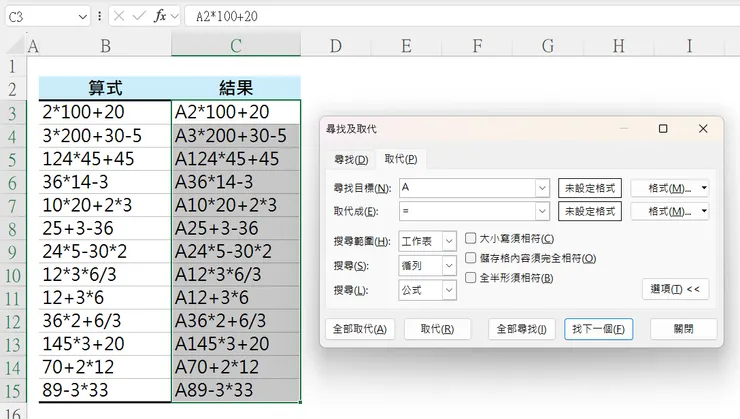This screenshot has height=419, width=740.
Task: Expand the formula bar dropdown chevron
Action: 175,17
